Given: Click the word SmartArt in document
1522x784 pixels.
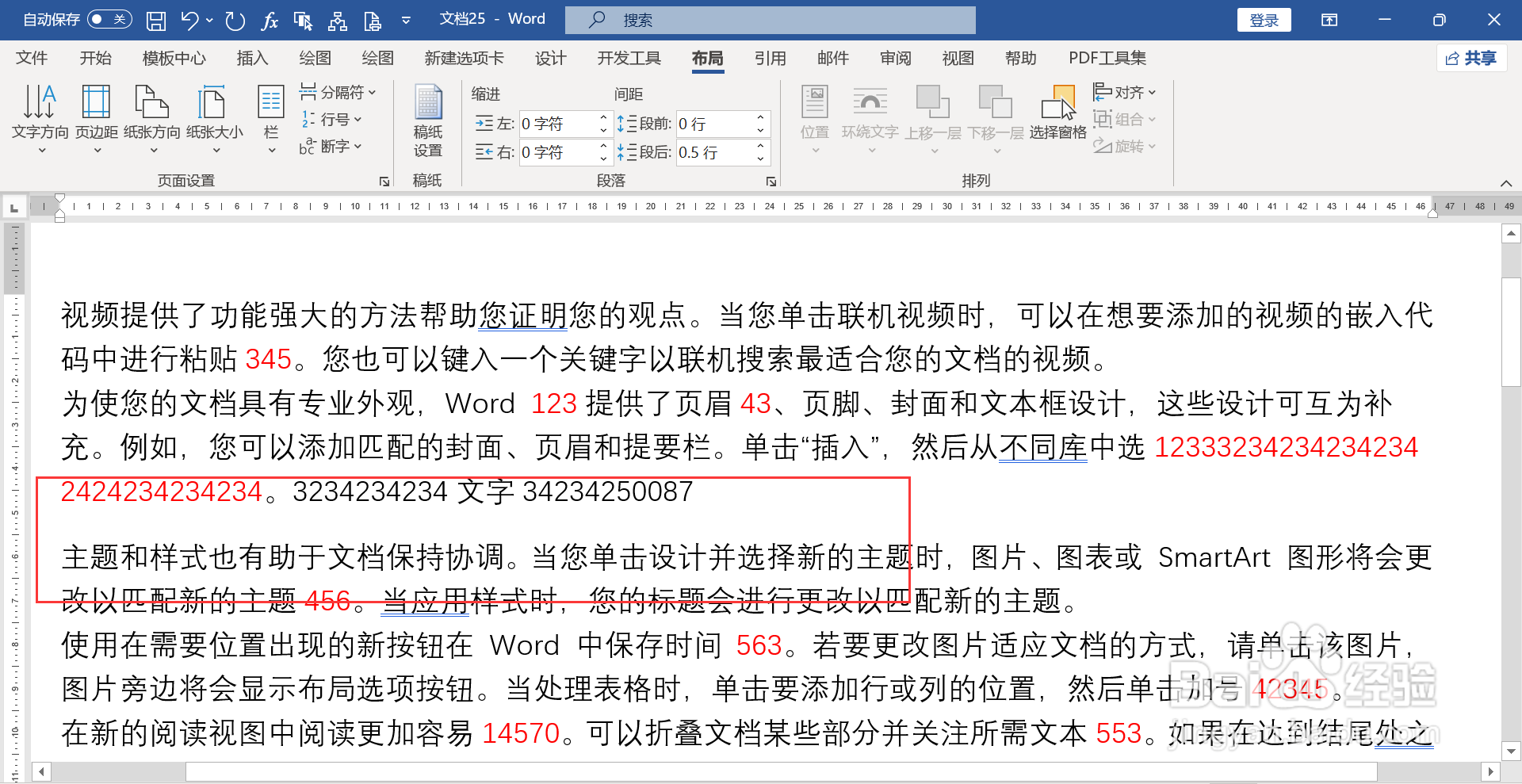Looking at the screenshot, I should tap(1214, 558).
